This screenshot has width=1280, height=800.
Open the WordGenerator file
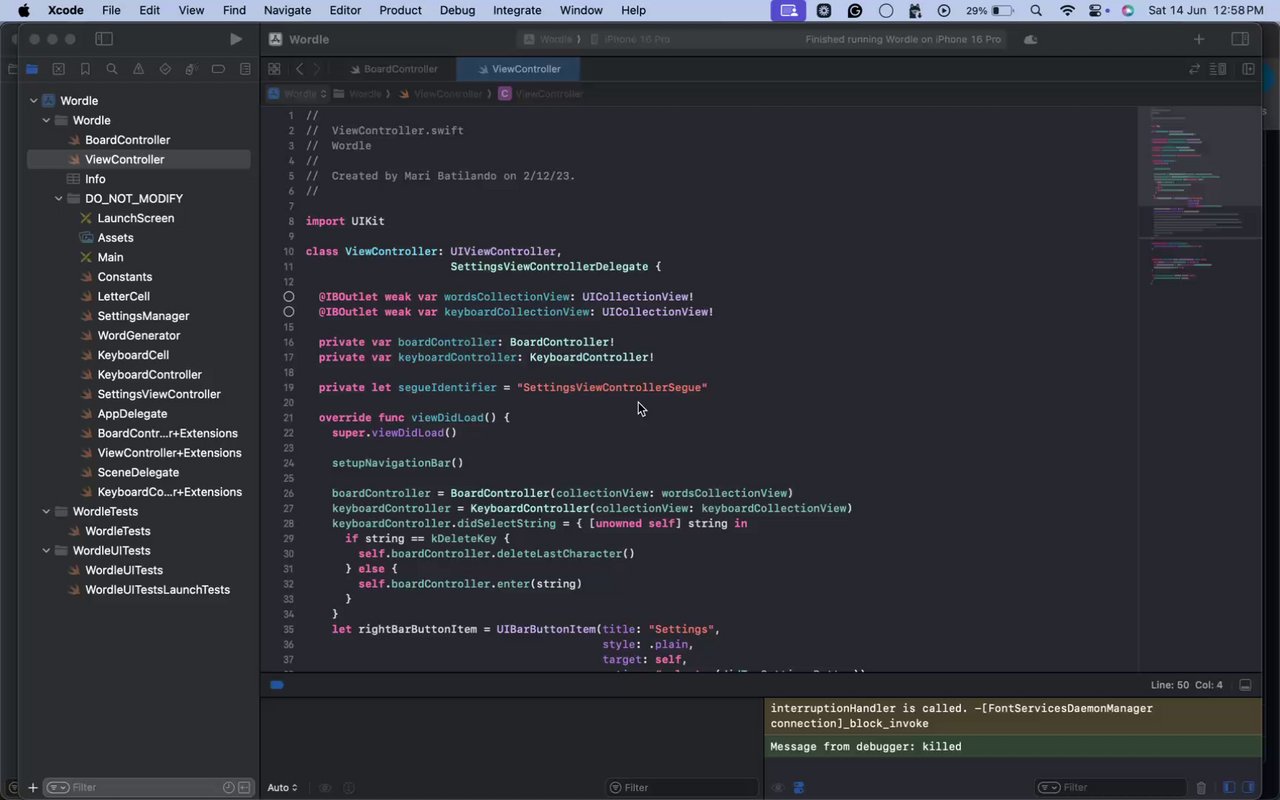(x=138, y=335)
